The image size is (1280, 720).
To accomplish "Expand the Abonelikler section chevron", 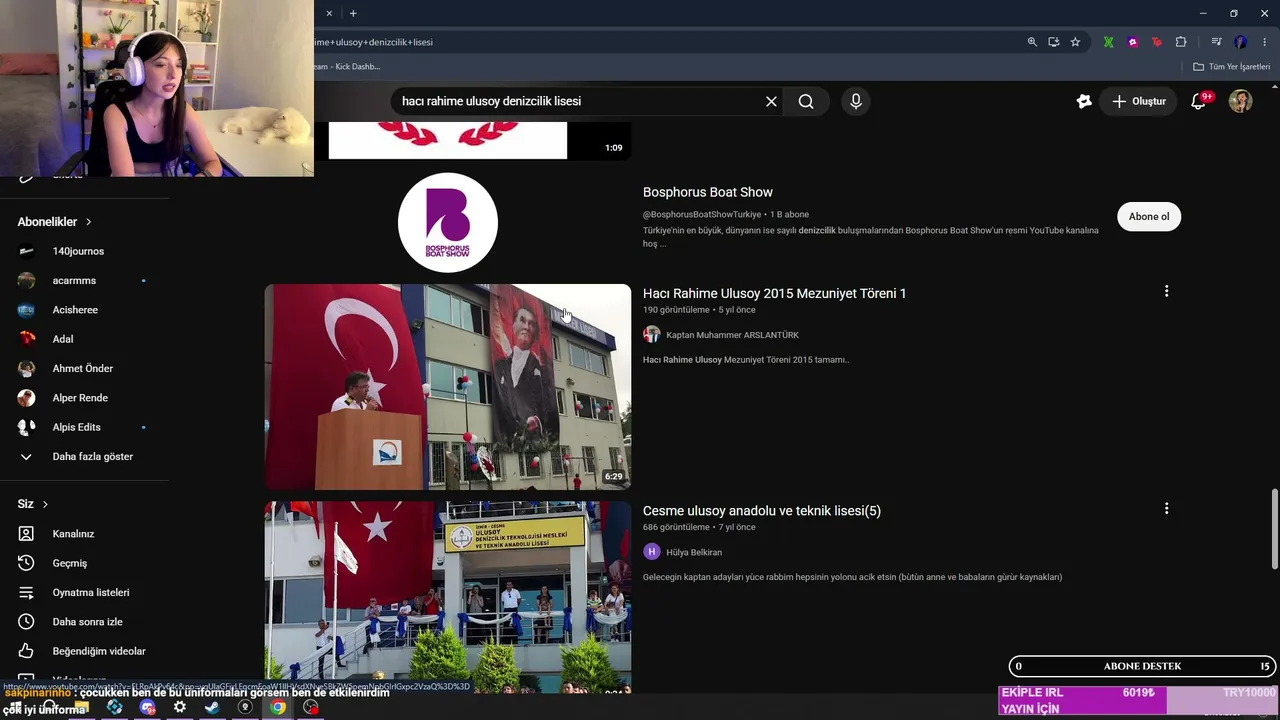I will (x=88, y=222).
